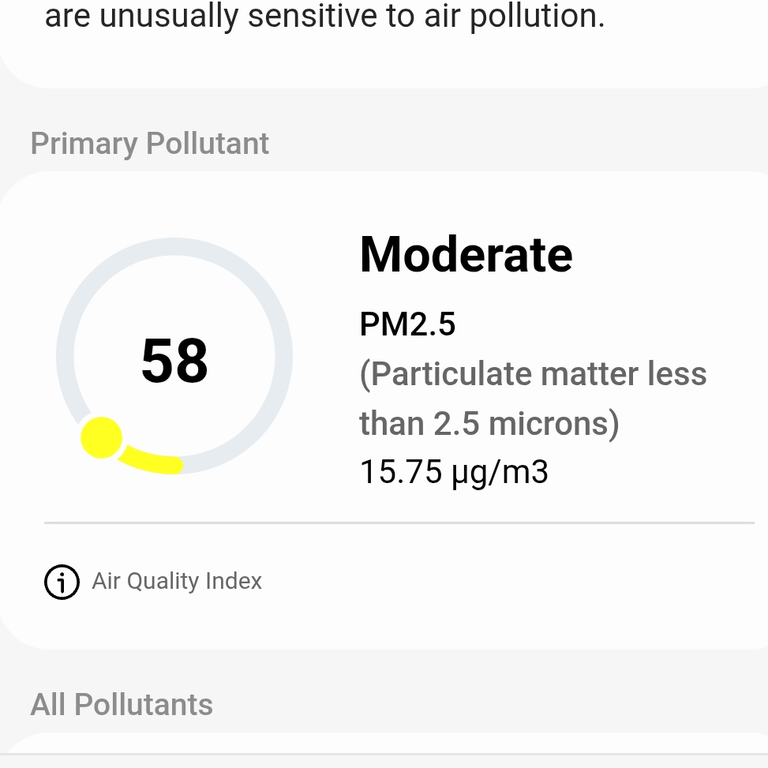Screen dimensions: 768x768
Task: Open the All Pollutants section header
Action: 121,705
